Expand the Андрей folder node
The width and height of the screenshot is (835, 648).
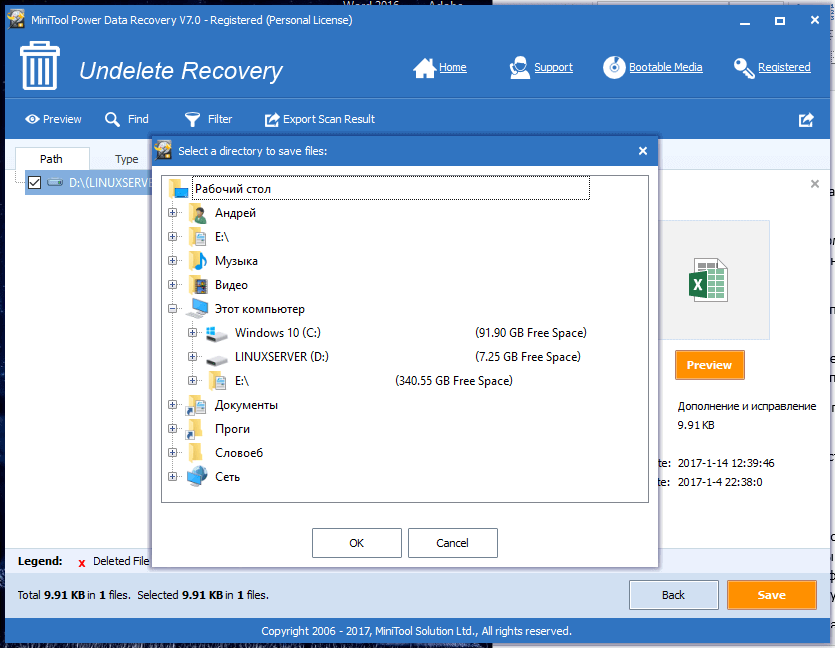pyautogui.click(x=173, y=213)
